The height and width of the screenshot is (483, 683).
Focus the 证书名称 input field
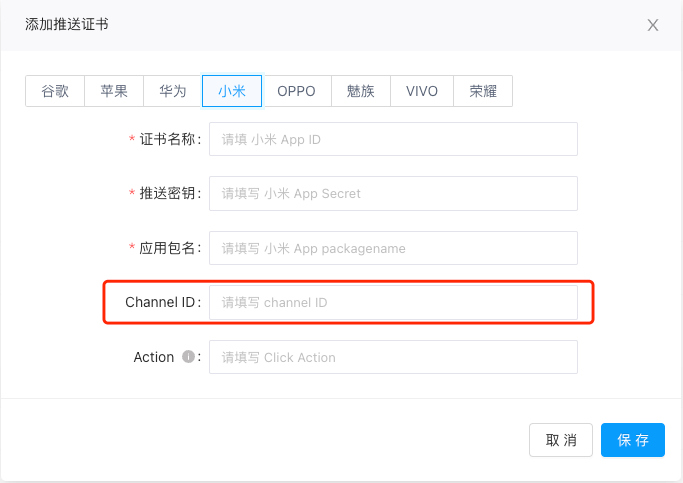[x=393, y=139]
